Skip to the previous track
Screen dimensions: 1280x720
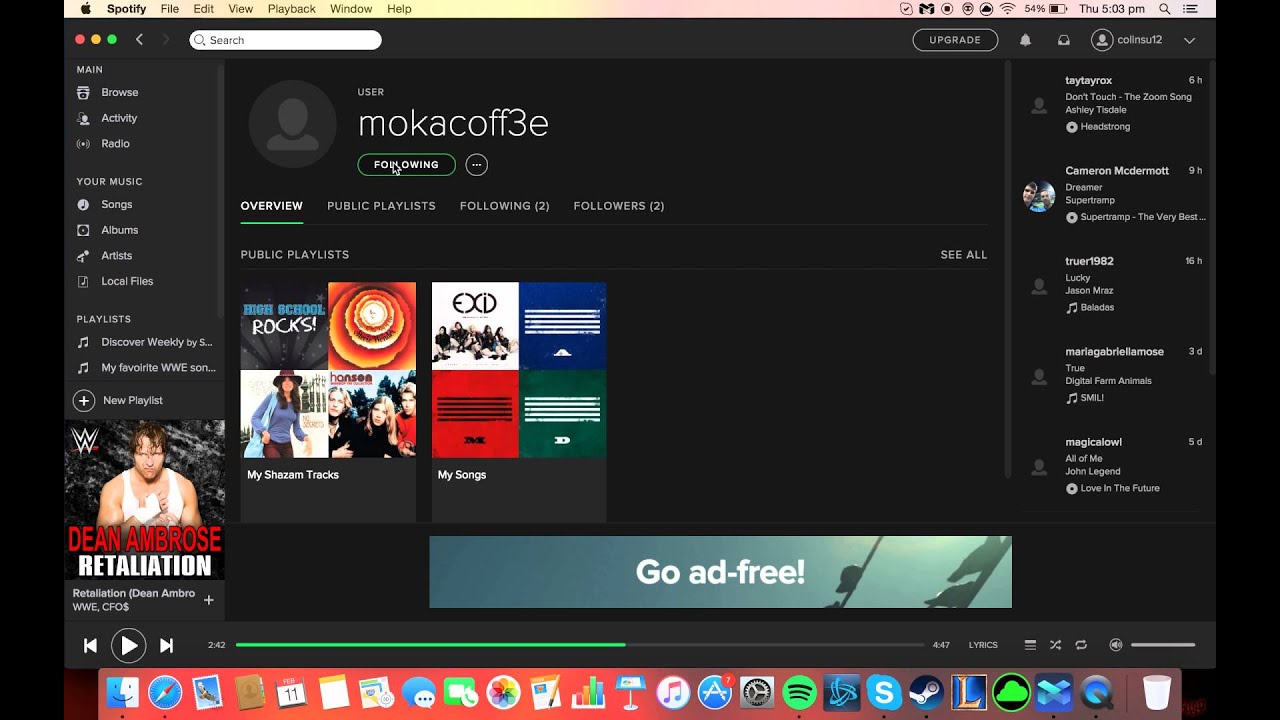90,646
